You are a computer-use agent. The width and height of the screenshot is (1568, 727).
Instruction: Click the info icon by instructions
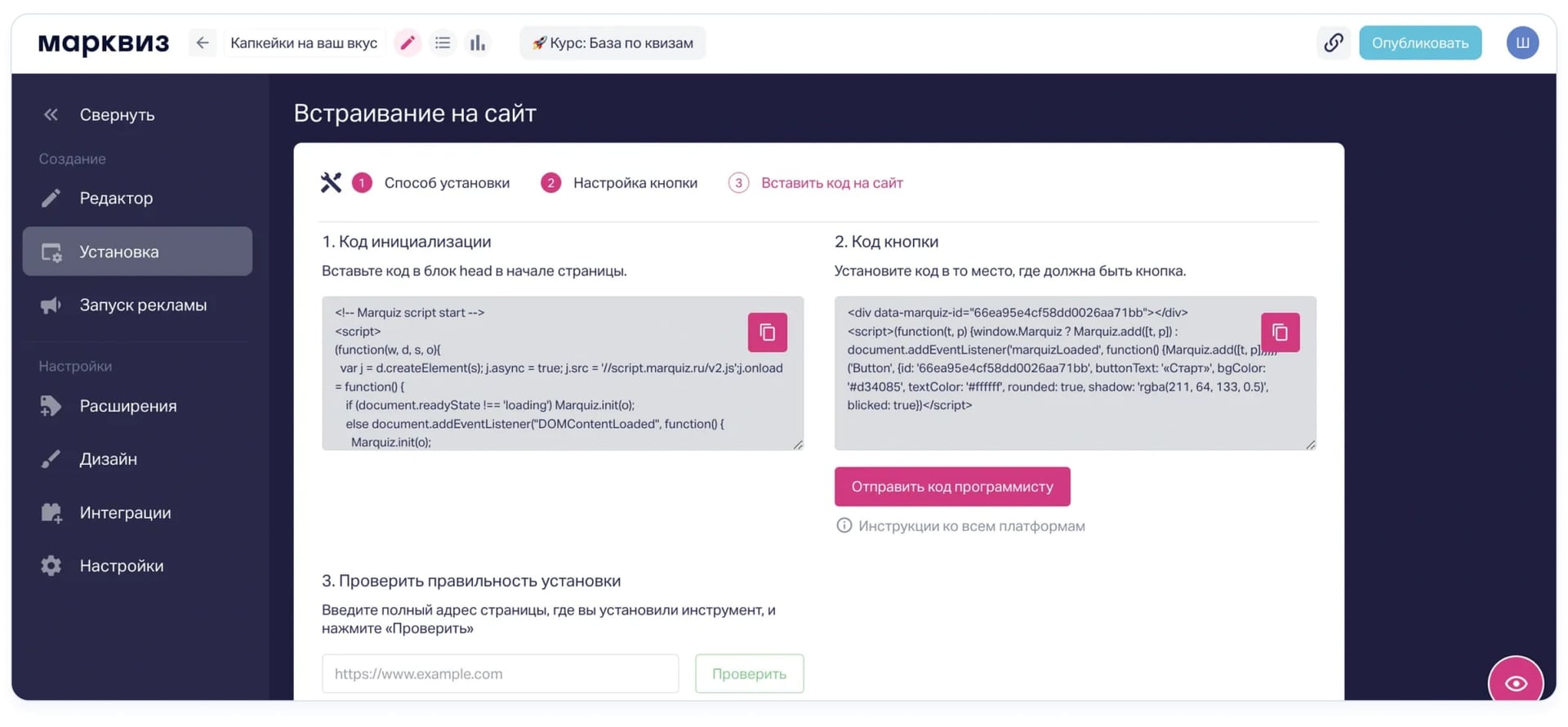pos(844,525)
